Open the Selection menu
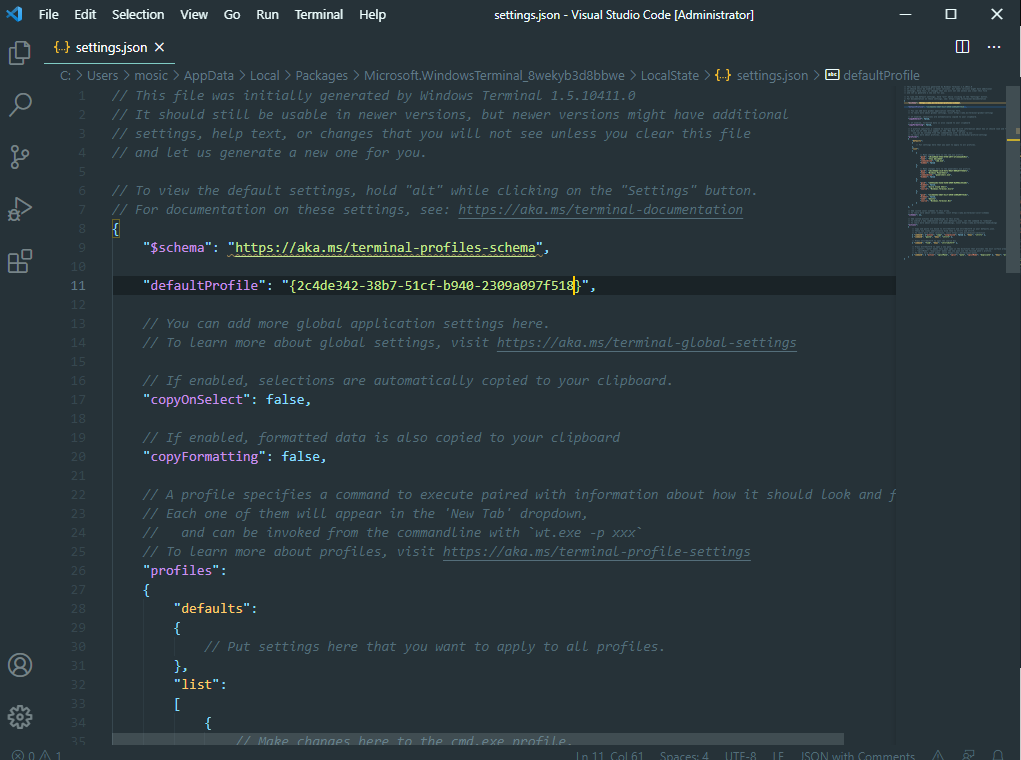Screen dimensions: 1021x760 pyautogui.click(x=138, y=14)
